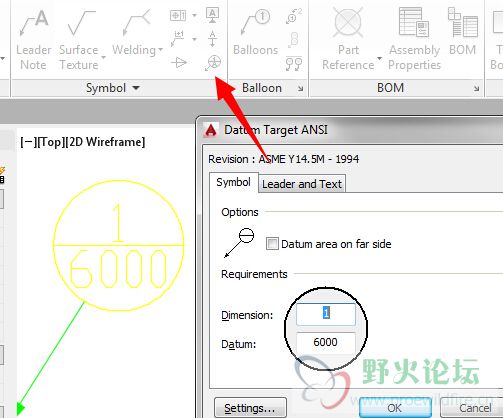
Task: Confirm with the OK button
Action: [395, 408]
